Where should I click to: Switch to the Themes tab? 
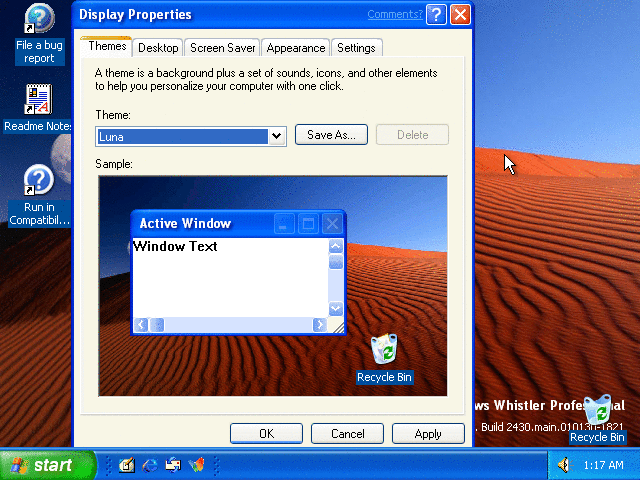pyautogui.click(x=107, y=46)
